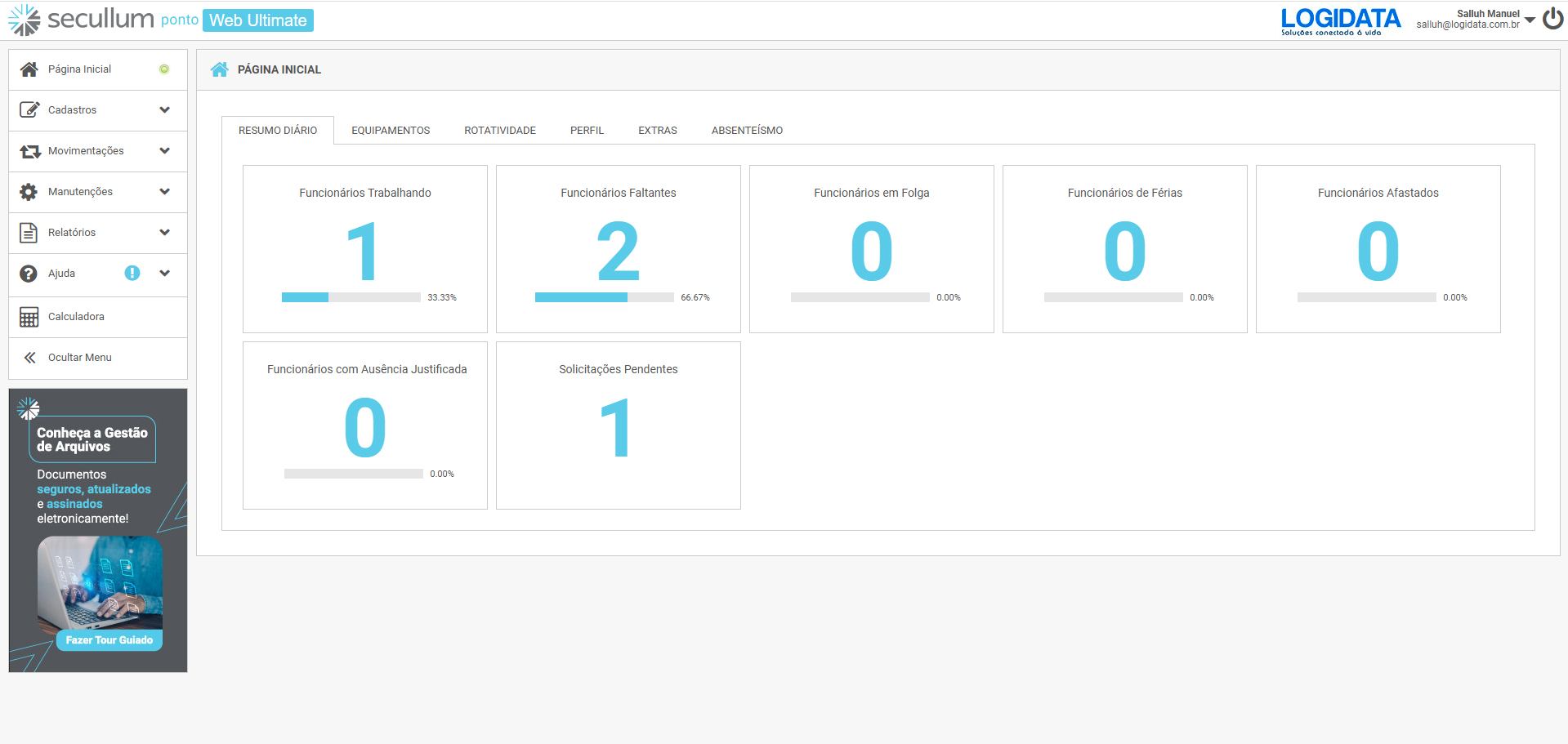
Task: Click the blue alert badge beside Ajuda
Action: click(x=132, y=274)
